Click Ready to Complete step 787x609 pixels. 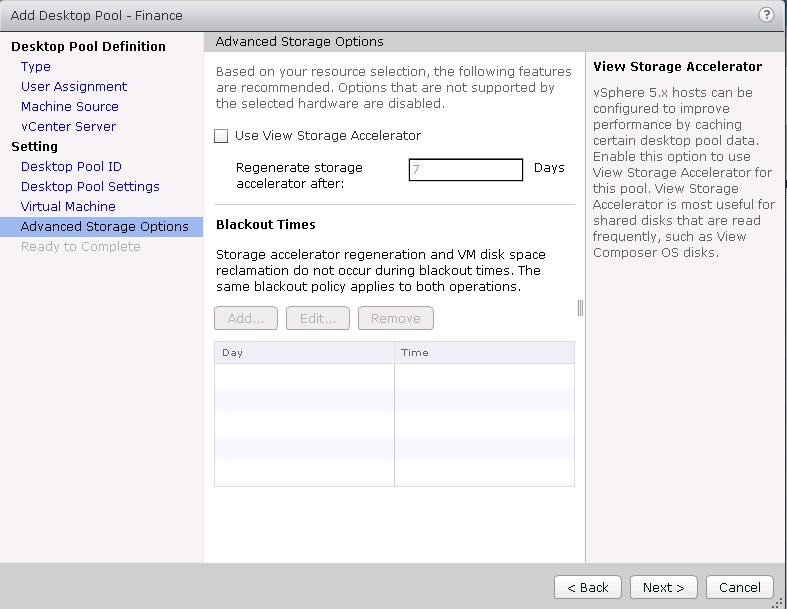tap(80, 247)
